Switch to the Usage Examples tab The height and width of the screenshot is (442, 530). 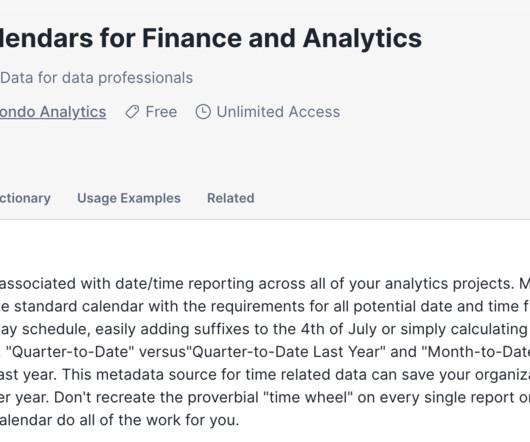coord(129,198)
